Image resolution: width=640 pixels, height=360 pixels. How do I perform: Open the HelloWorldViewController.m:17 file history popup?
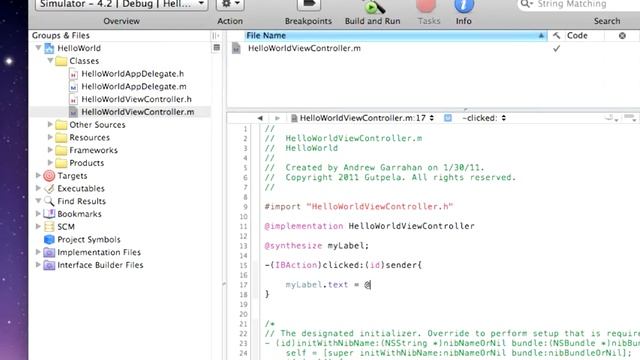[x=362, y=118]
